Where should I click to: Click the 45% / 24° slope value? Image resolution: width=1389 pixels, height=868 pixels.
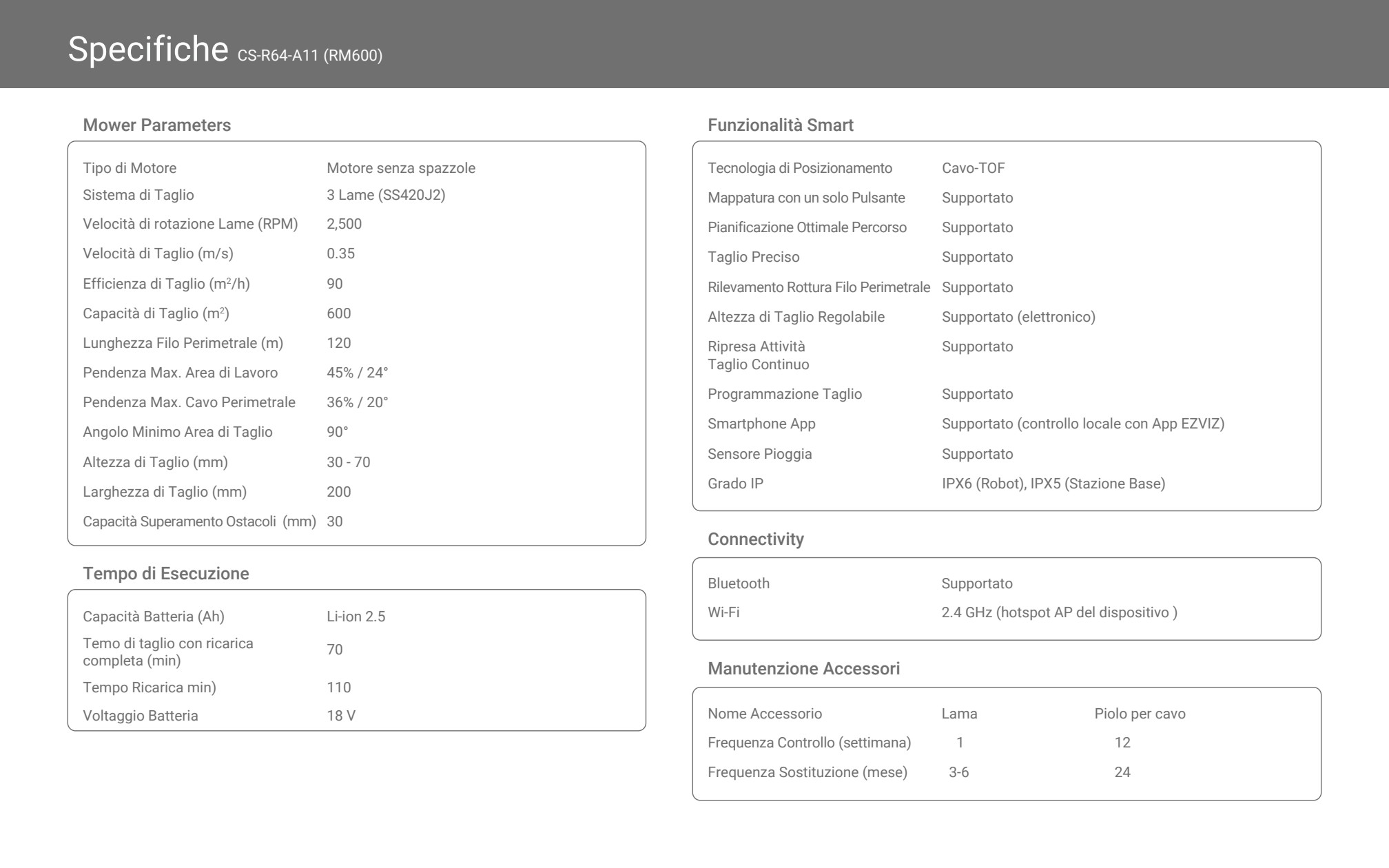click(358, 373)
